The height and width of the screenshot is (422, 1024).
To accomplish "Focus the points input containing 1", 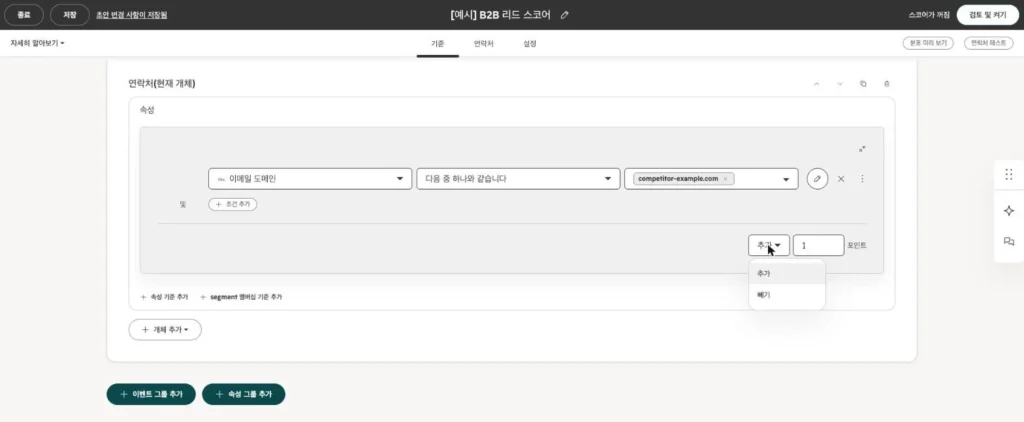I will pos(818,245).
